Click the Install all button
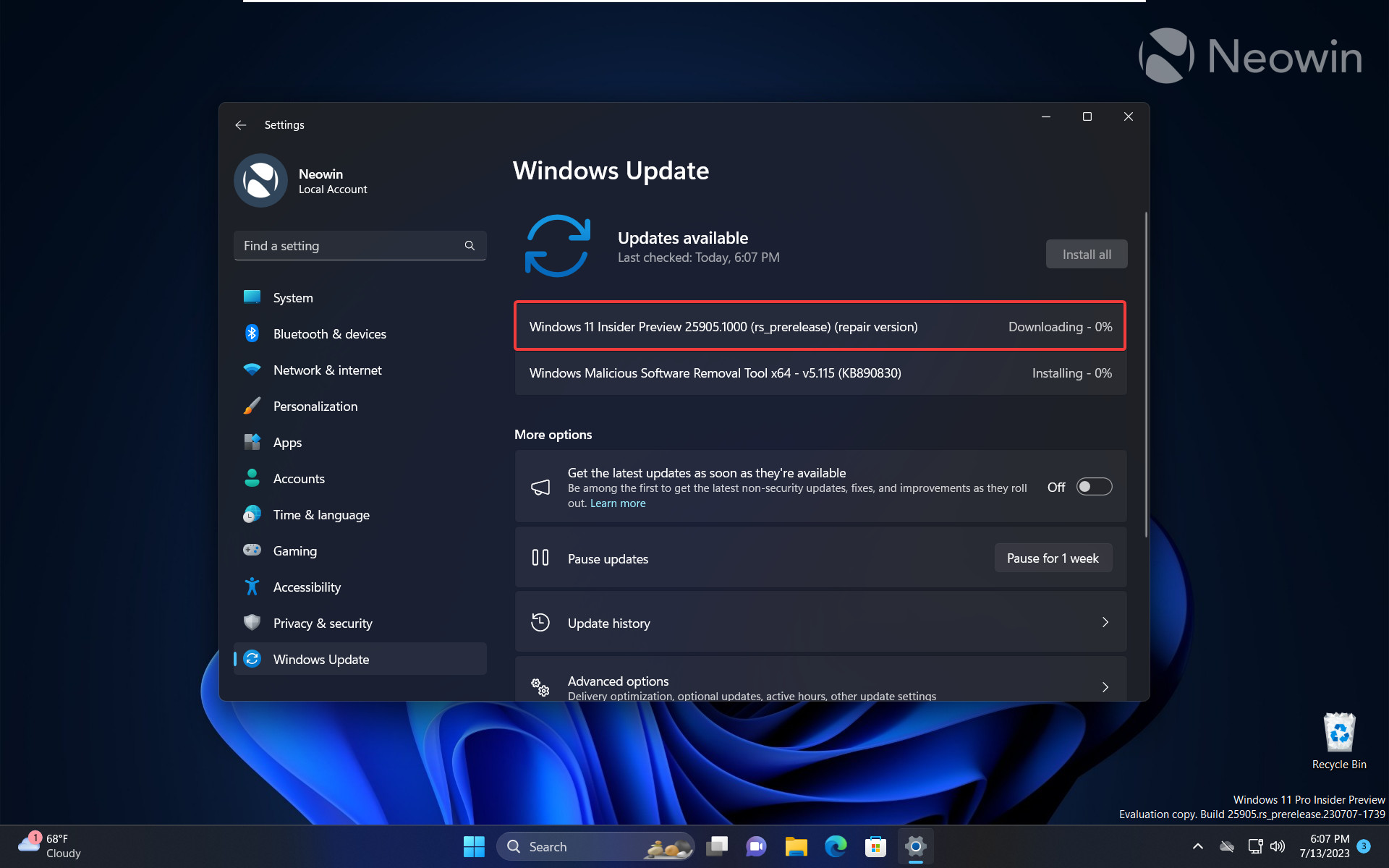Viewport: 1389px width, 868px height. point(1087,254)
